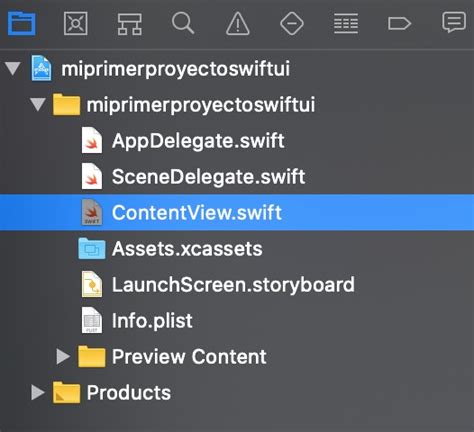Show the Report navigator speech bubble icon

pyautogui.click(x=454, y=22)
